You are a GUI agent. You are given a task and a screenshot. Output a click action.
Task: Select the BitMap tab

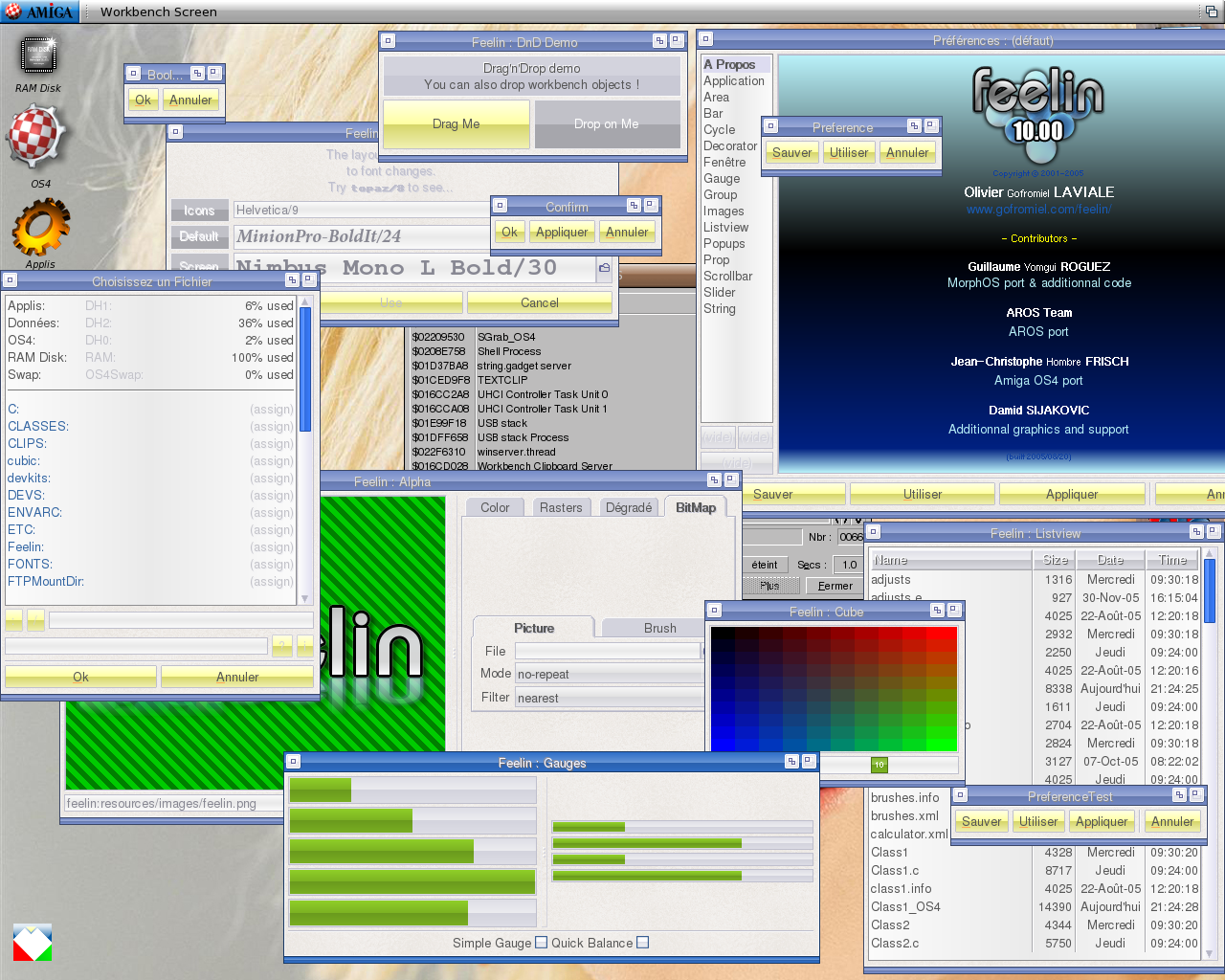pos(696,507)
